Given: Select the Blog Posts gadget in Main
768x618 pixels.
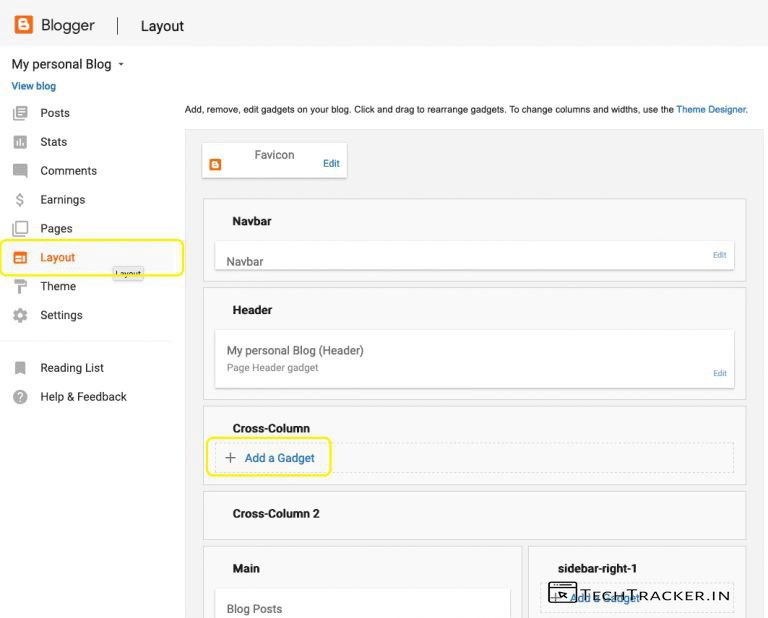Looking at the screenshot, I should 254,608.
